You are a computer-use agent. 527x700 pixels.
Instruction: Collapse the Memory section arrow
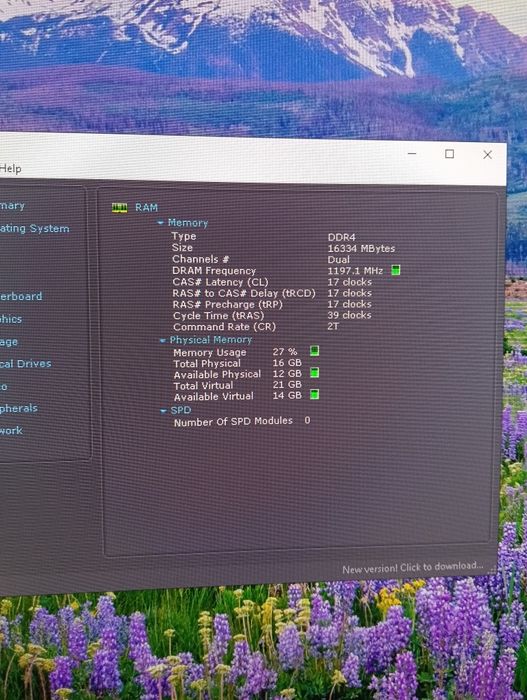click(x=160, y=222)
